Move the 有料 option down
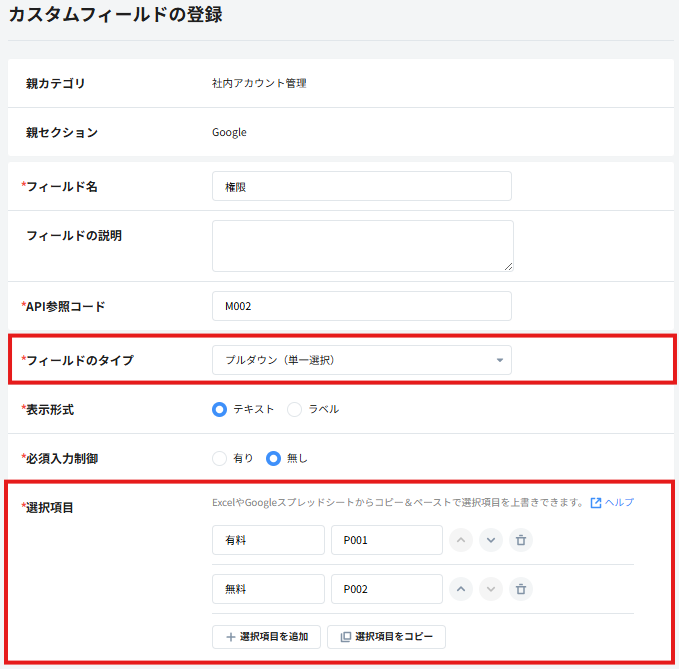The width and height of the screenshot is (679, 669). [x=491, y=540]
